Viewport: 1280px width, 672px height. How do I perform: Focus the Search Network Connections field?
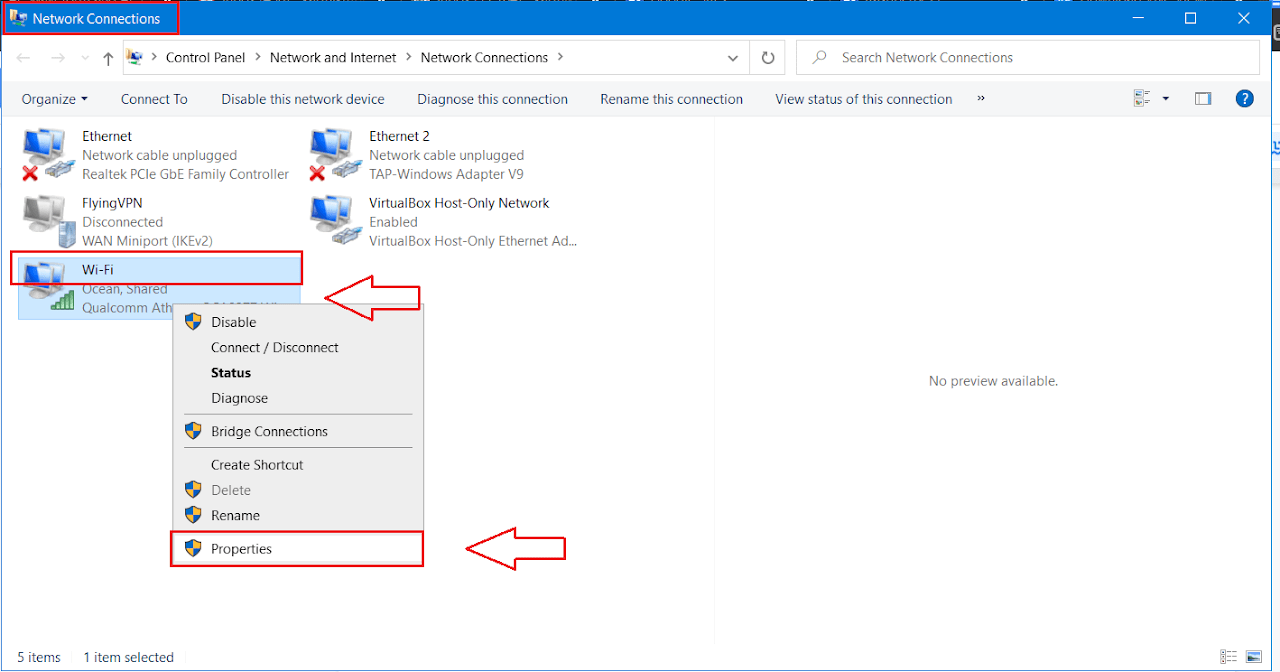click(1027, 58)
